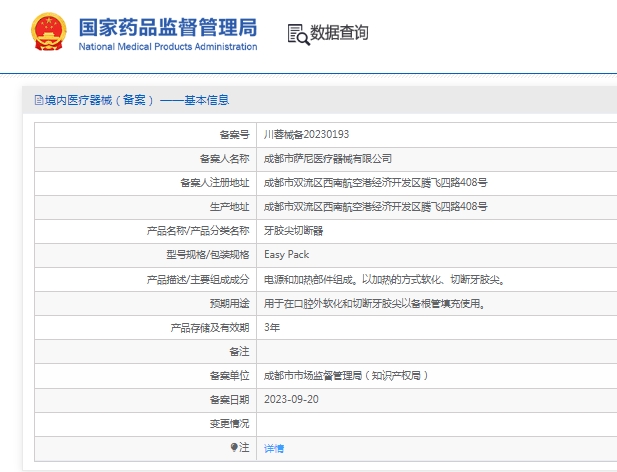Select date 2023-09-20
617x472 pixels.
pyautogui.click(x=291, y=400)
